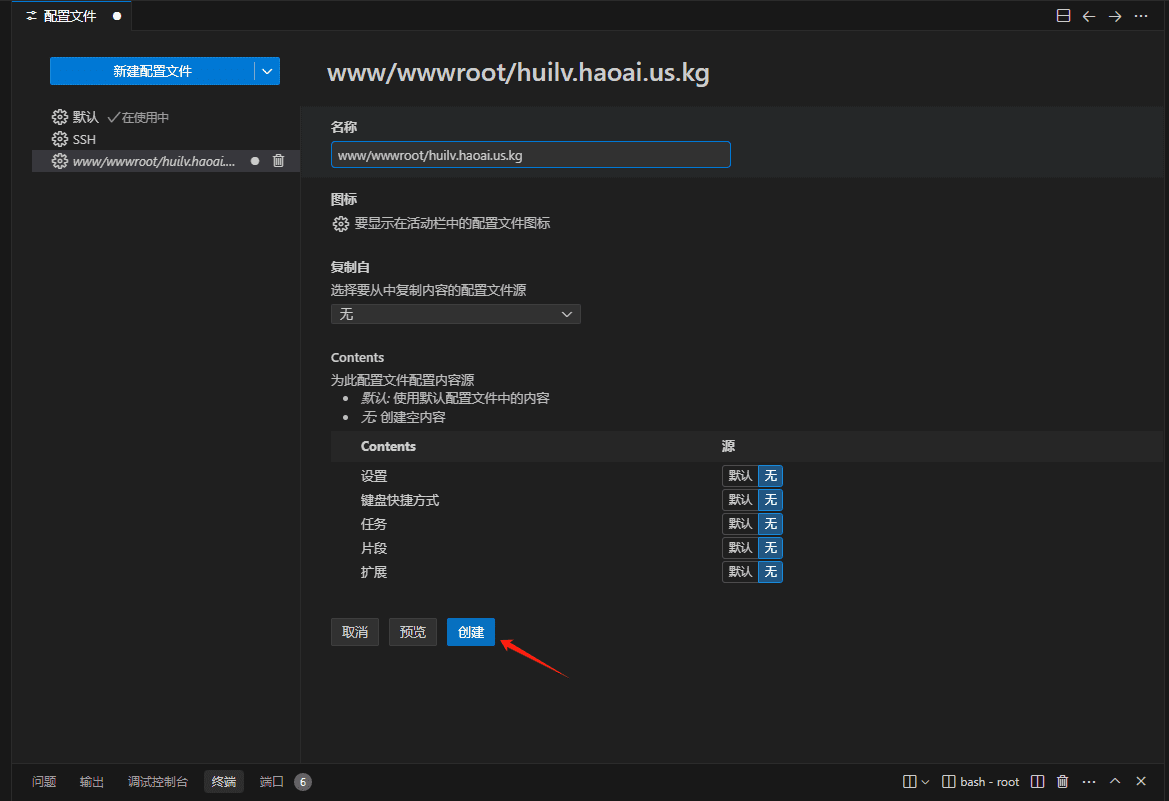1169x801 pixels.
Task: Select the 配置文件 editor tab
Action: pos(72,16)
